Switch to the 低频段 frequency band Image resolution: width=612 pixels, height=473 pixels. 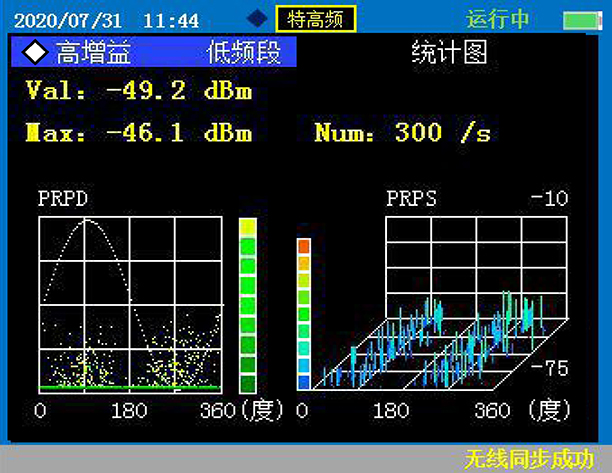tap(243, 53)
